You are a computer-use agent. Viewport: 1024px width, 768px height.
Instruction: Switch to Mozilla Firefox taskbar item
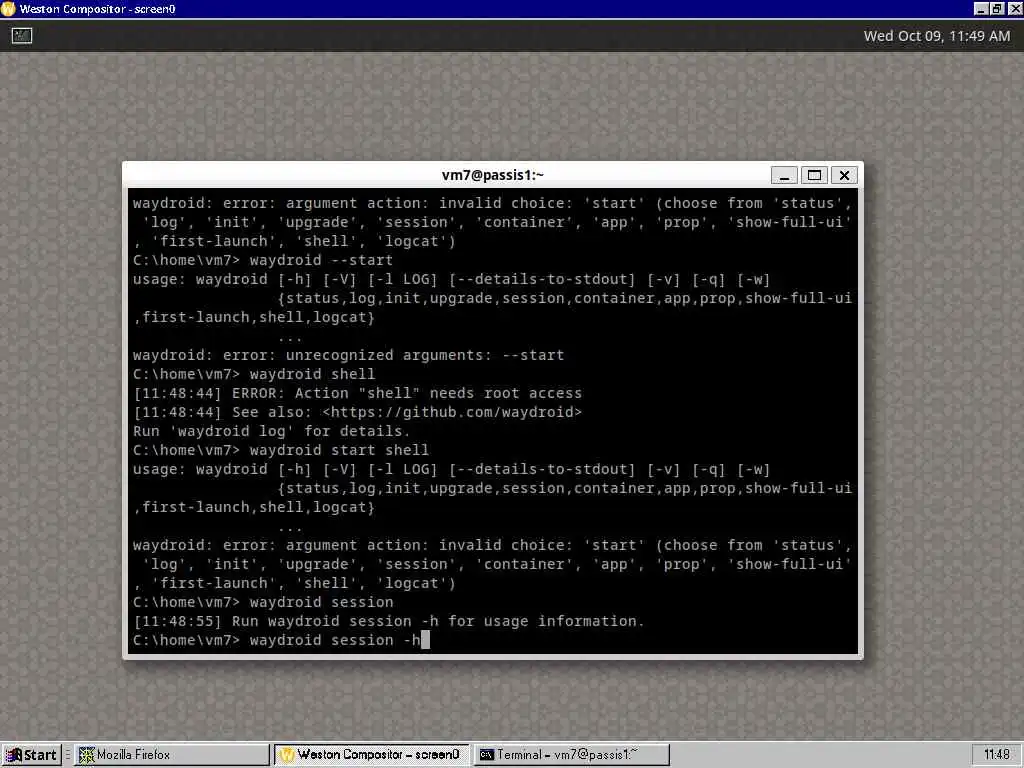[x=171, y=755]
